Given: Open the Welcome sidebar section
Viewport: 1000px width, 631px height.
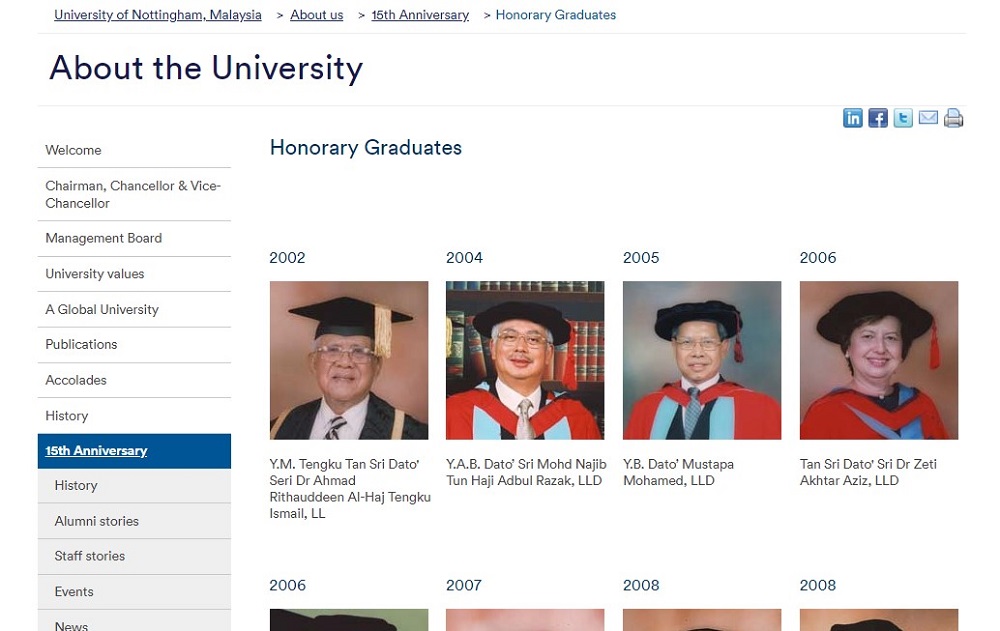Looking at the screenshot, I should [73, 150].
